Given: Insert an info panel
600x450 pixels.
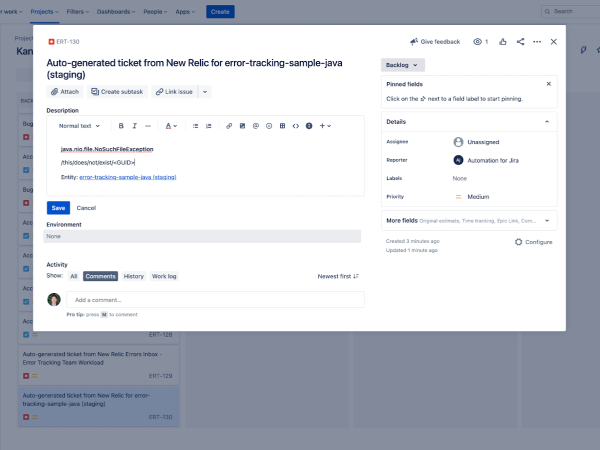Looking at the screenshot, I should point(309,126).
